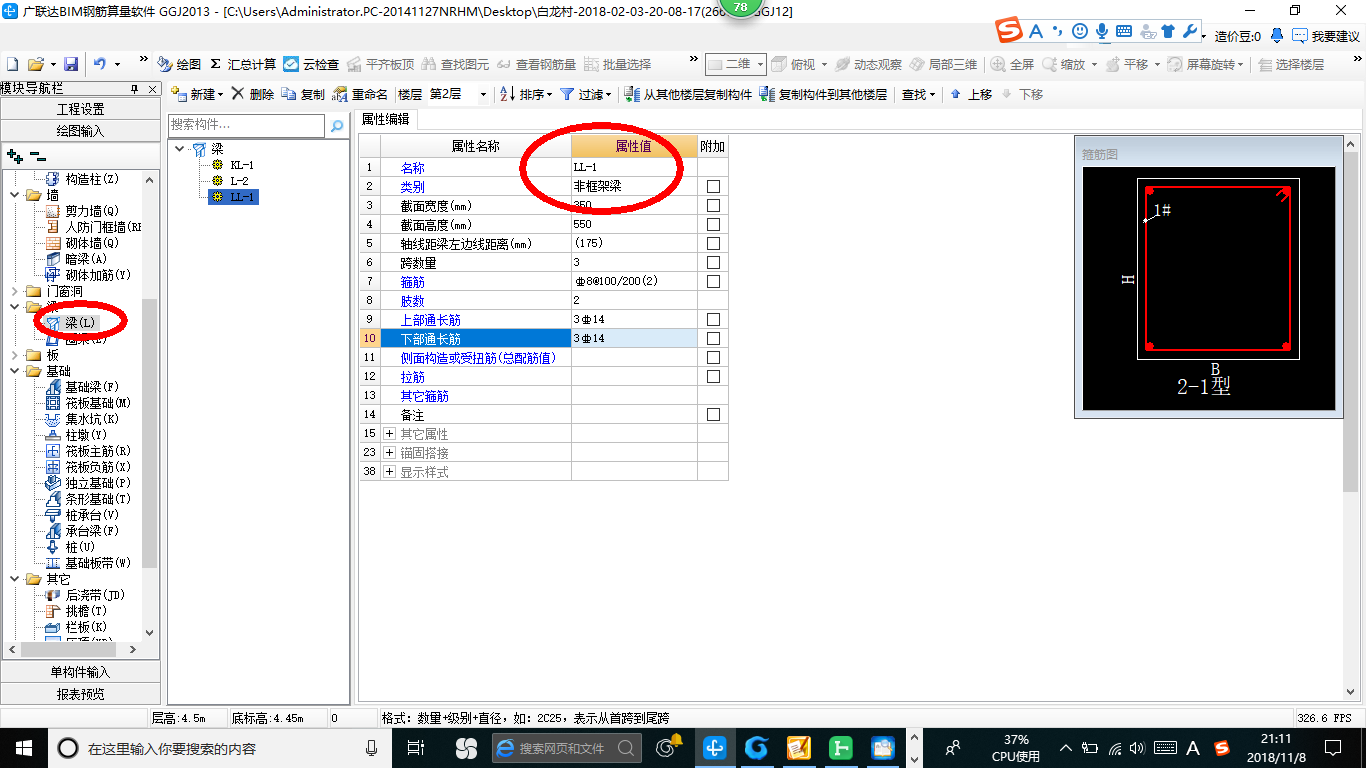Select 剪力墙(Q) in navigation tree
Screen dimensions: 1366x768
tap(92, 211)
